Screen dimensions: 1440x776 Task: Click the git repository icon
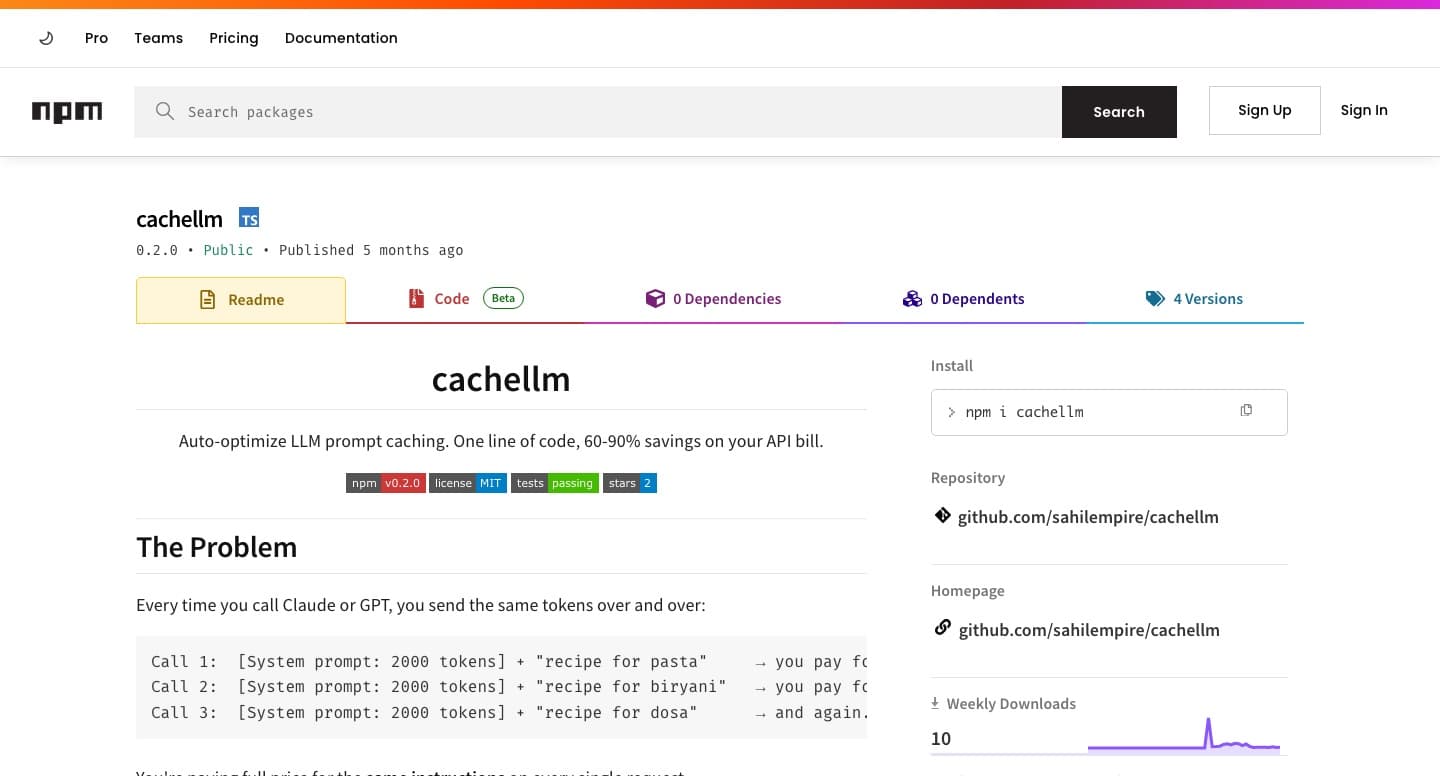942,516
